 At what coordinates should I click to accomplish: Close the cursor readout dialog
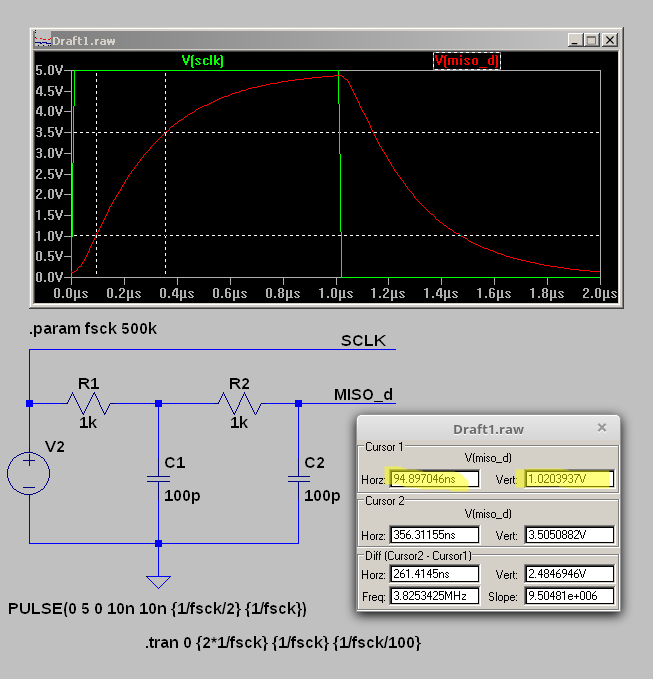click(602, 427)
